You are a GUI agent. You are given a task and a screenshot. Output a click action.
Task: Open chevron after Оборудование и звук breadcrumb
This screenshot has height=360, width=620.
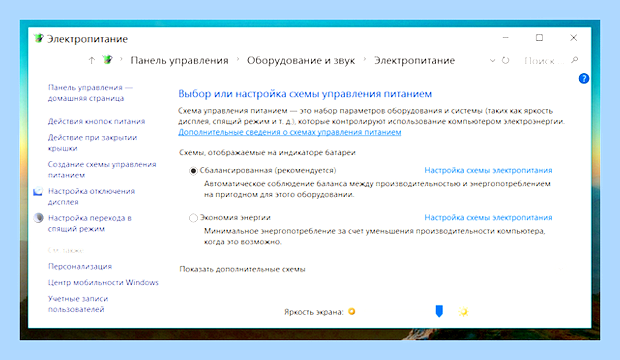point(365,60)
